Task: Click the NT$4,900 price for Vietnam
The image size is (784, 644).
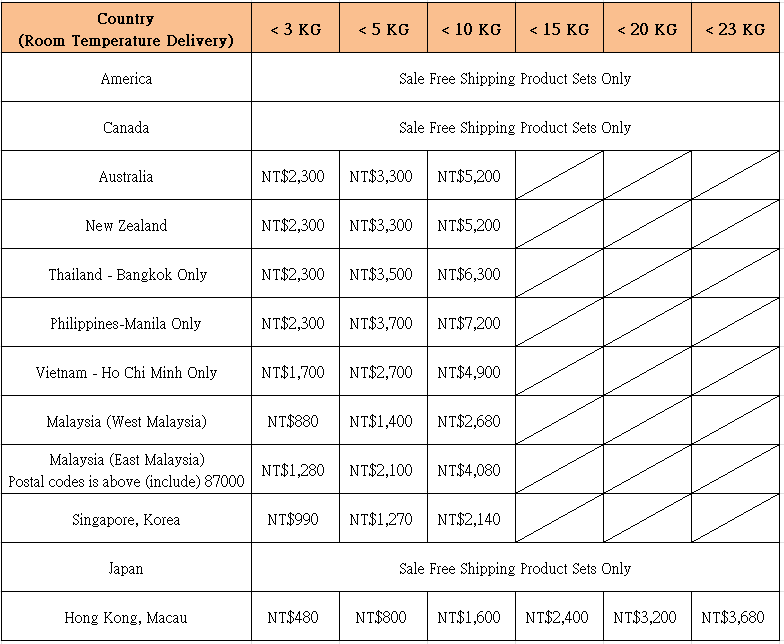Action: point(469,372)
